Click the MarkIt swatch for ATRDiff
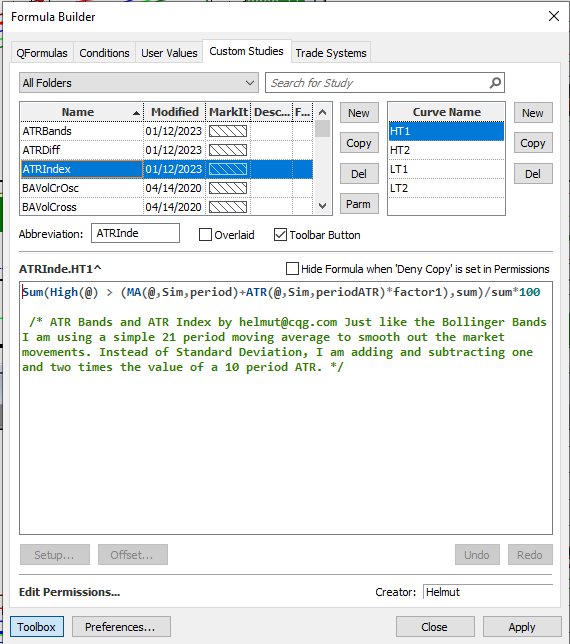The image size is (570, 644). [228, 150]
